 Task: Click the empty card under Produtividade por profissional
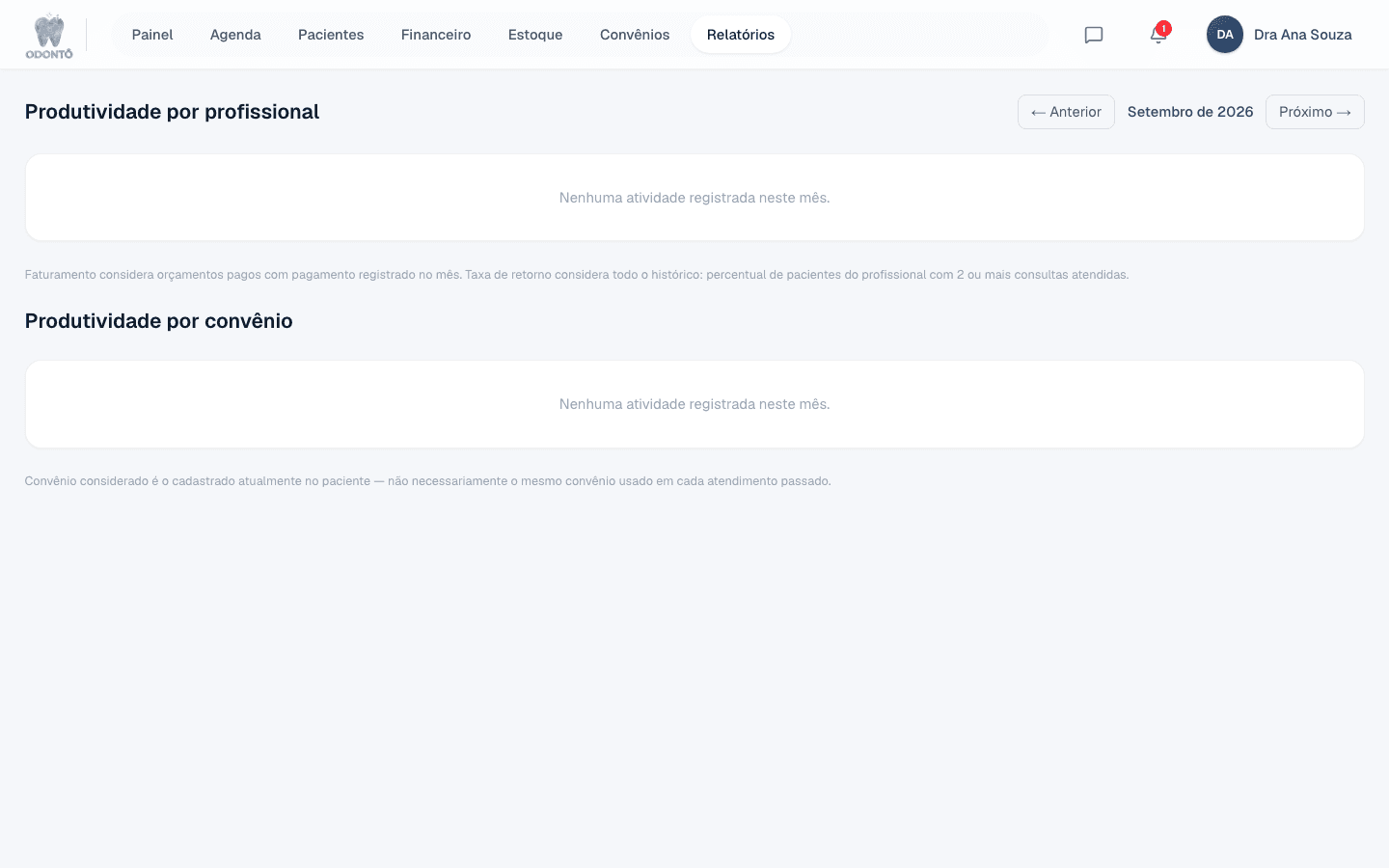click(694, 198)
